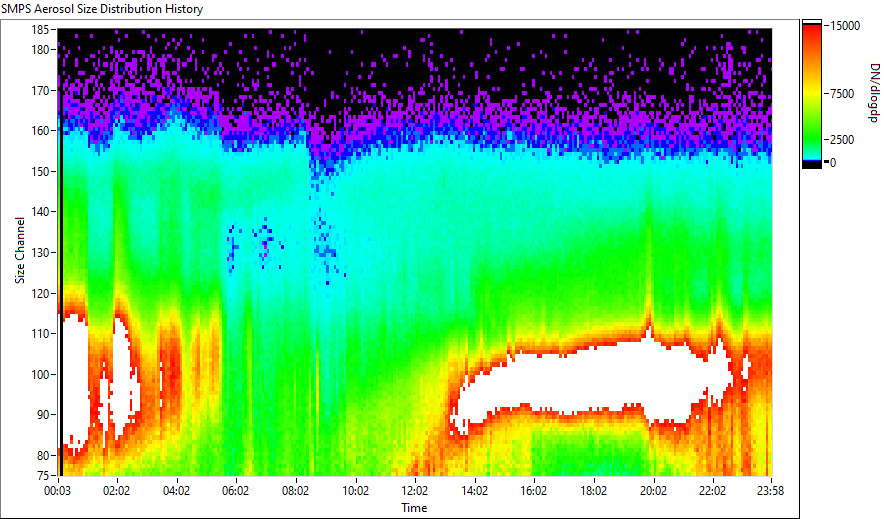Click the 80 size channel tick label

click(x=43, y=455)
